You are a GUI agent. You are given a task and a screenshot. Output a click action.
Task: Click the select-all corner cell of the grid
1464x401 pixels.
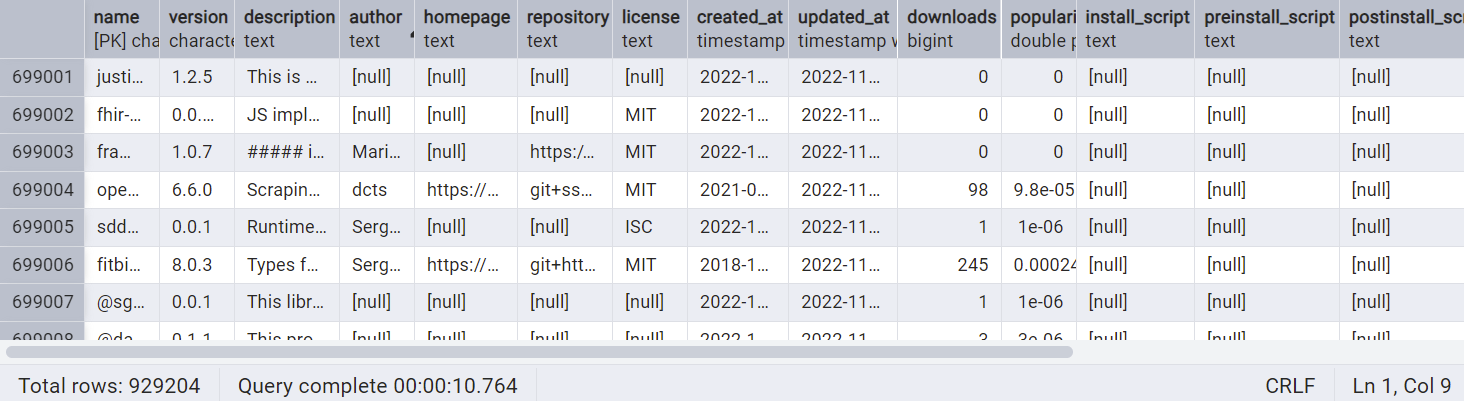(43, 28)
